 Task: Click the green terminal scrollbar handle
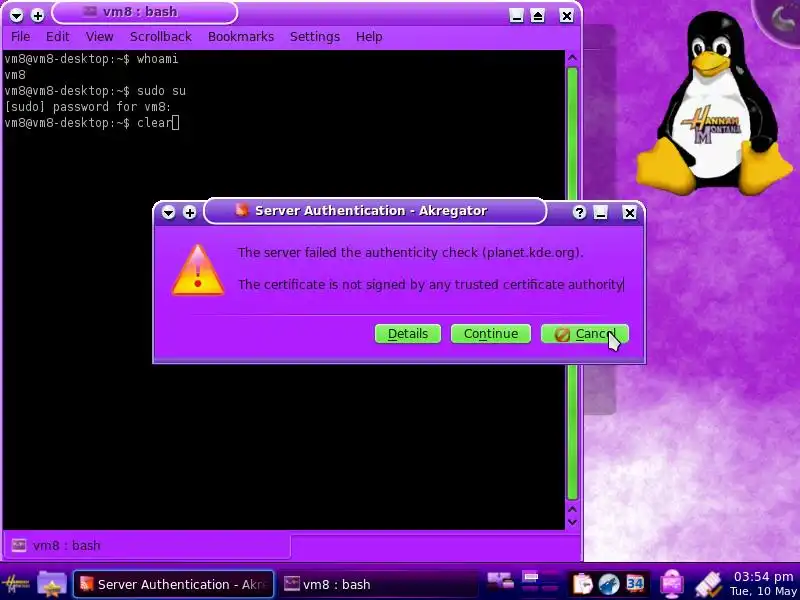[x=572, y=283]
